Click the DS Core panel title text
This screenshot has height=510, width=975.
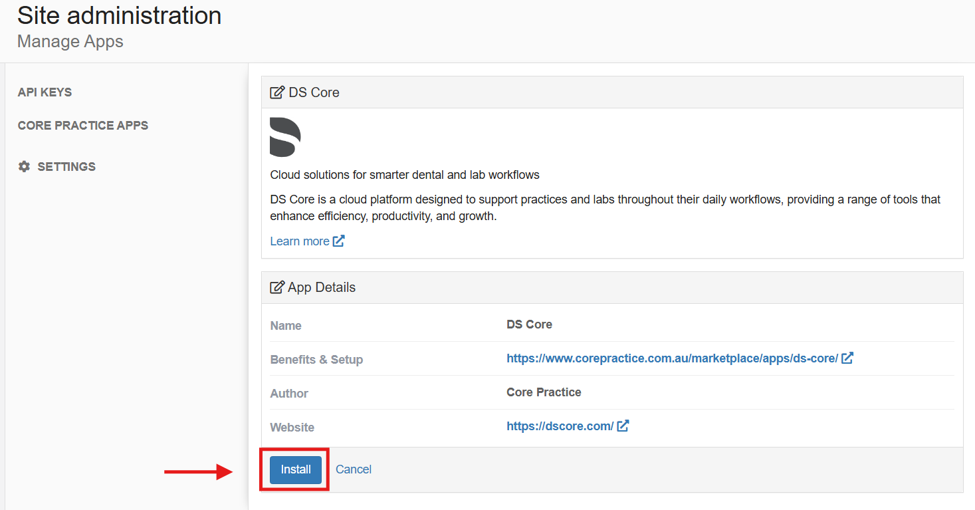tap(314, 93)
